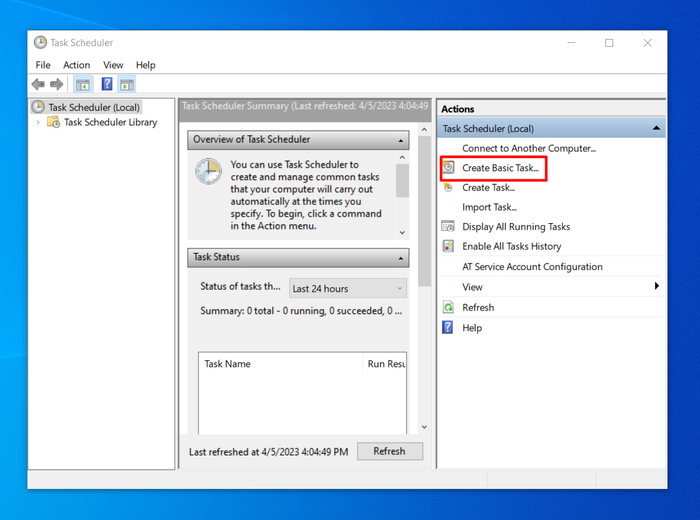Click the Run Result column header
700x520 pixels.
[x=385, y=364]
